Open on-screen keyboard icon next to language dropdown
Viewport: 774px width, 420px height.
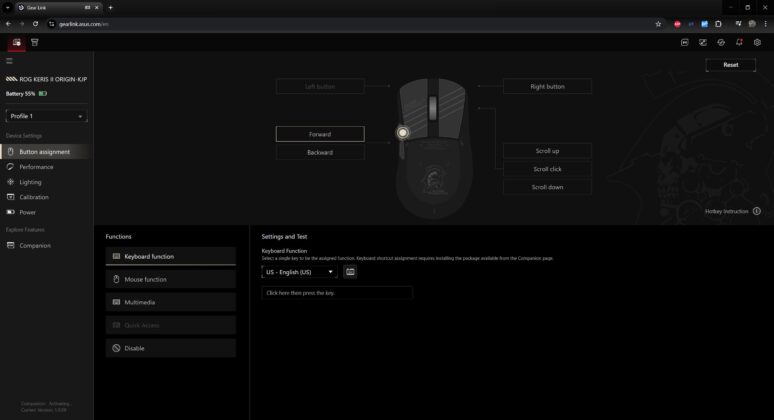(x=350, y=272)
